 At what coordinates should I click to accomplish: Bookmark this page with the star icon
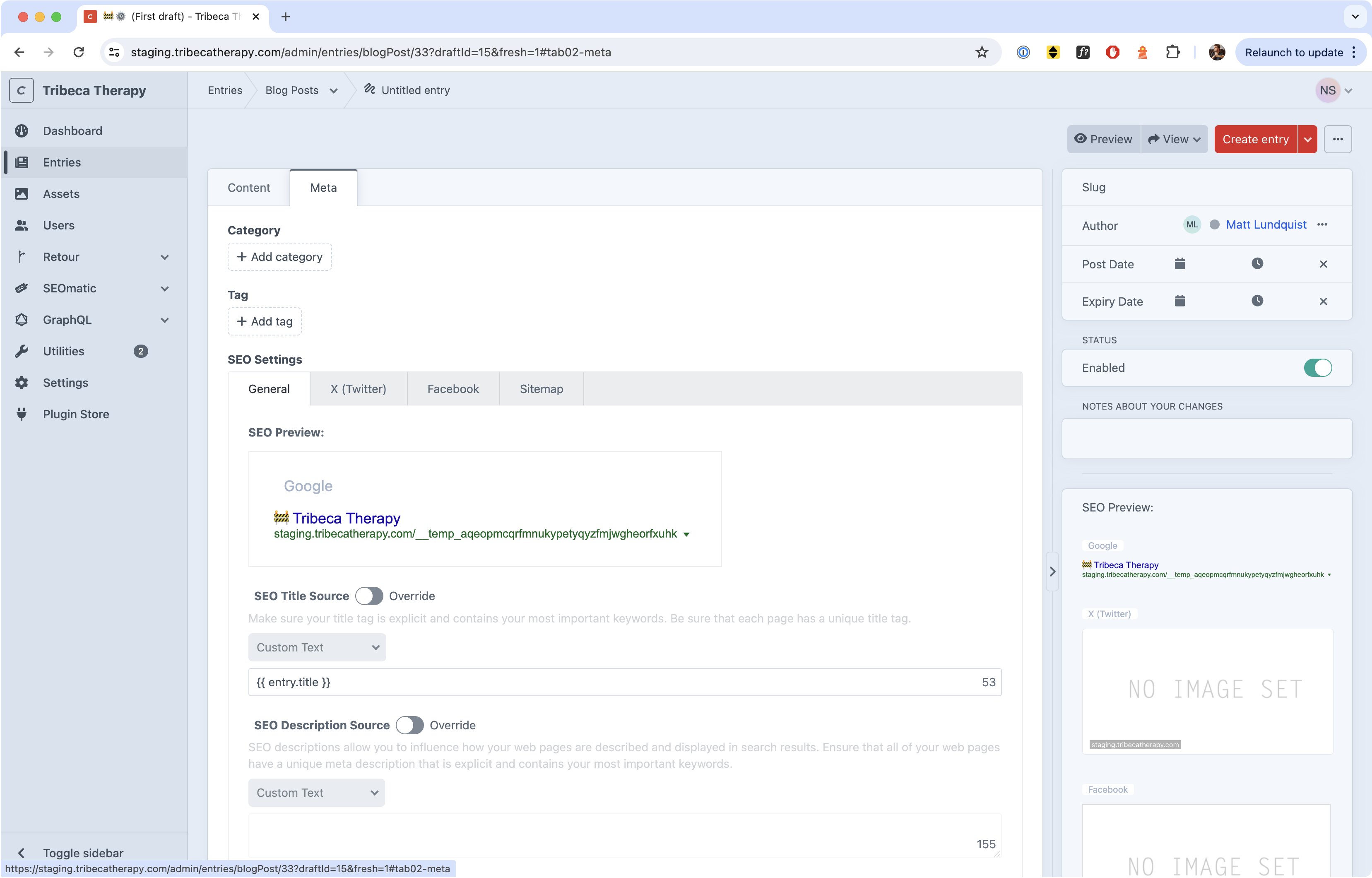982,53
